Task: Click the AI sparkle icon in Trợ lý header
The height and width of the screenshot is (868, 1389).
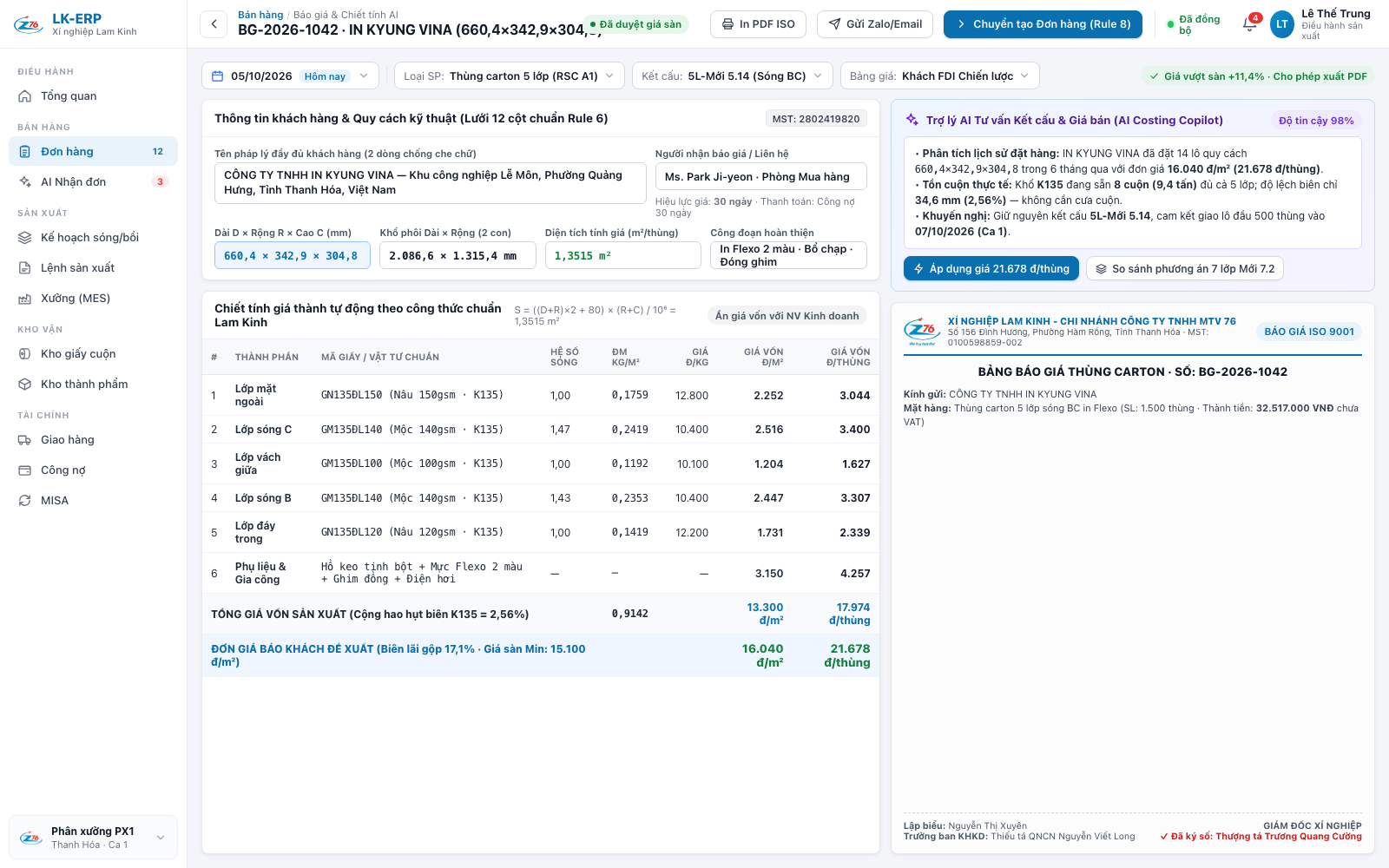Action: (912, 120)
